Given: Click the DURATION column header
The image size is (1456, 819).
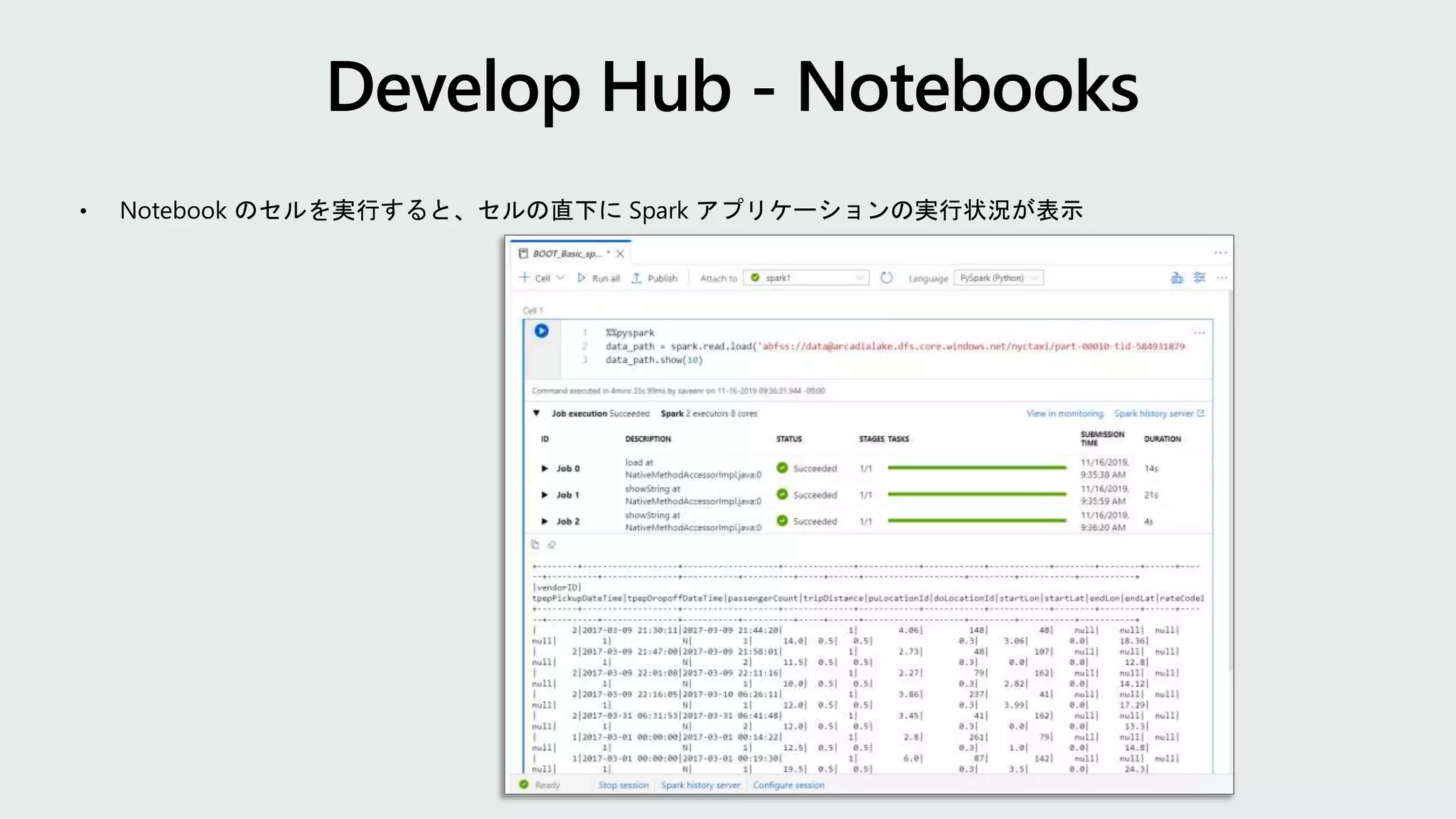Looking at the screenshot, I should [1162, 439].
